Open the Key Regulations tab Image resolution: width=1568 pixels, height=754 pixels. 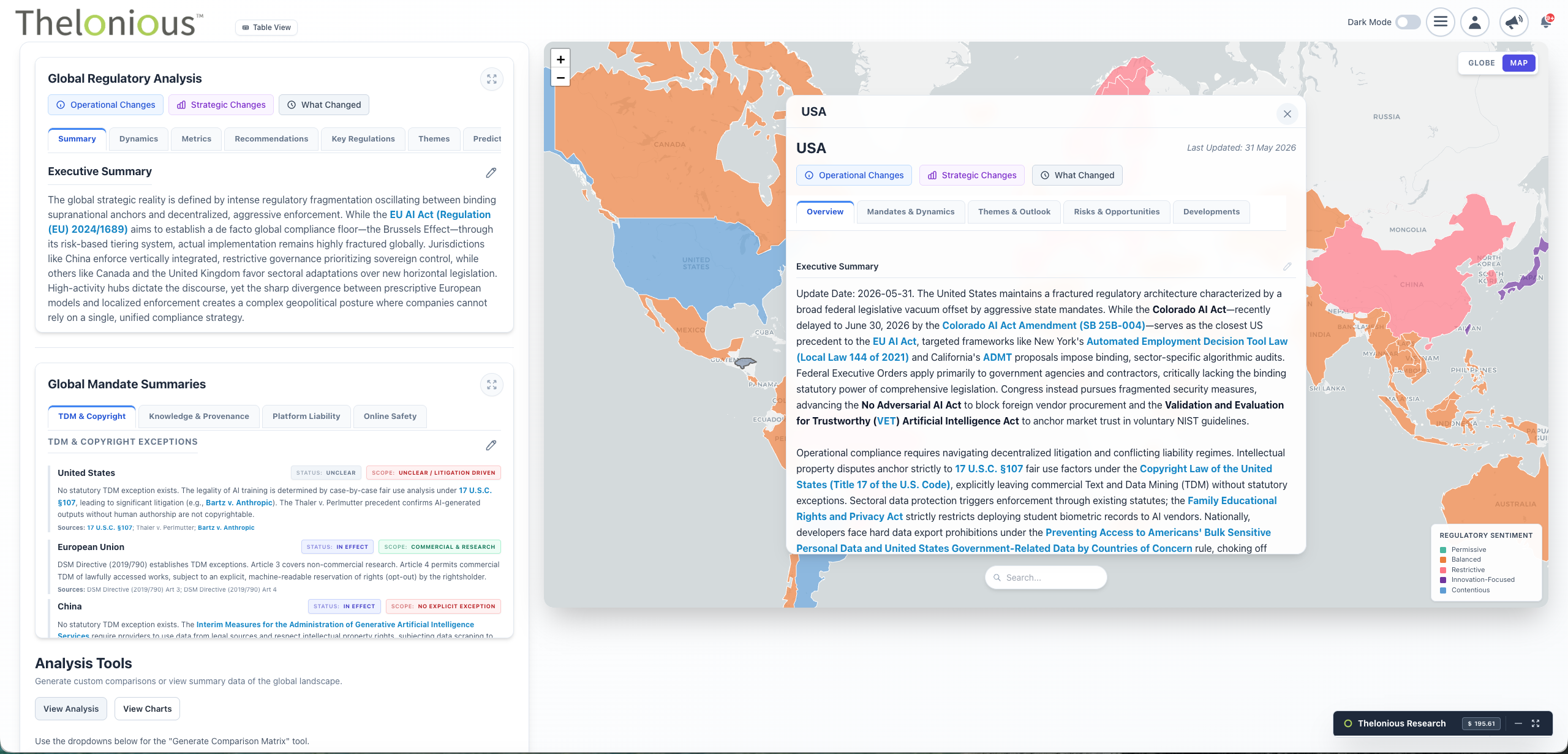pyautogui.click(x=363, y=139)
